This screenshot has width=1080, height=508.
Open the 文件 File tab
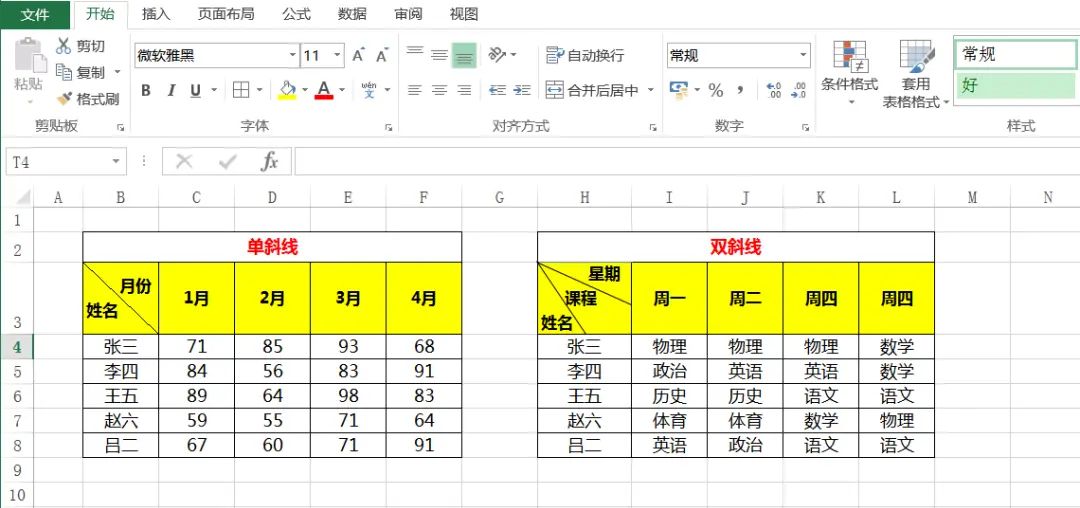[35, 14]
